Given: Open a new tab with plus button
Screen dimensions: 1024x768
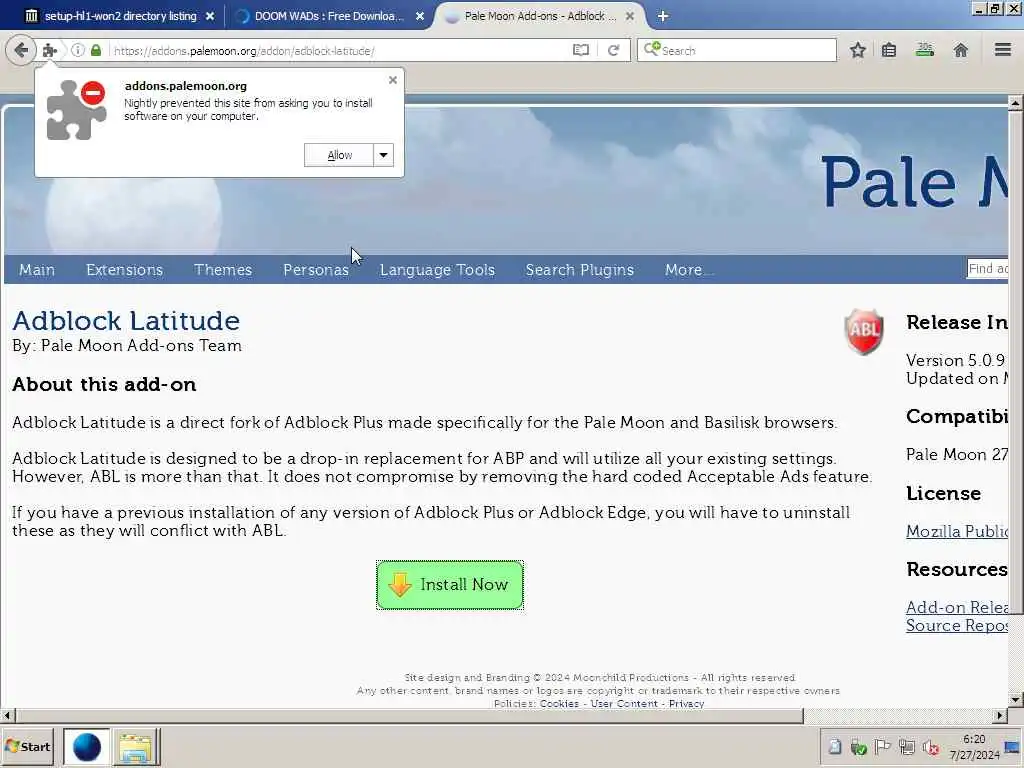Looking at the screenshot, I should [x=663, y=16].
